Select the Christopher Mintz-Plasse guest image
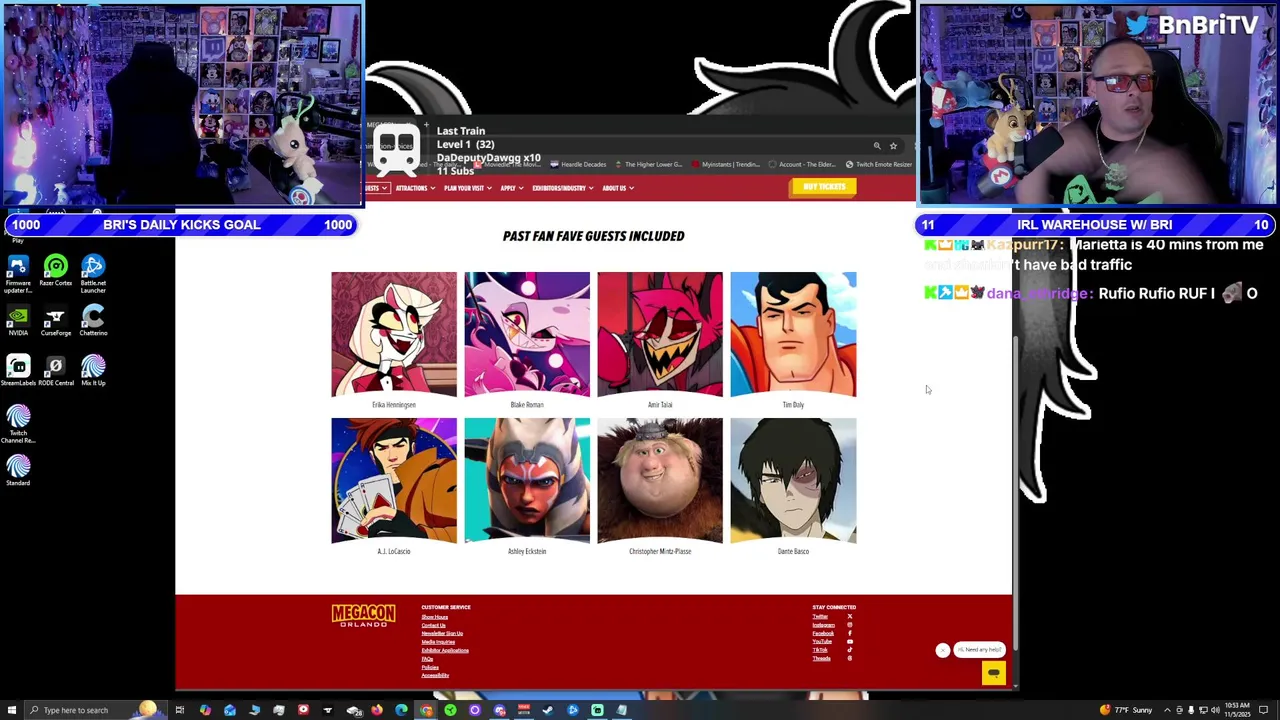 (660, 481)
